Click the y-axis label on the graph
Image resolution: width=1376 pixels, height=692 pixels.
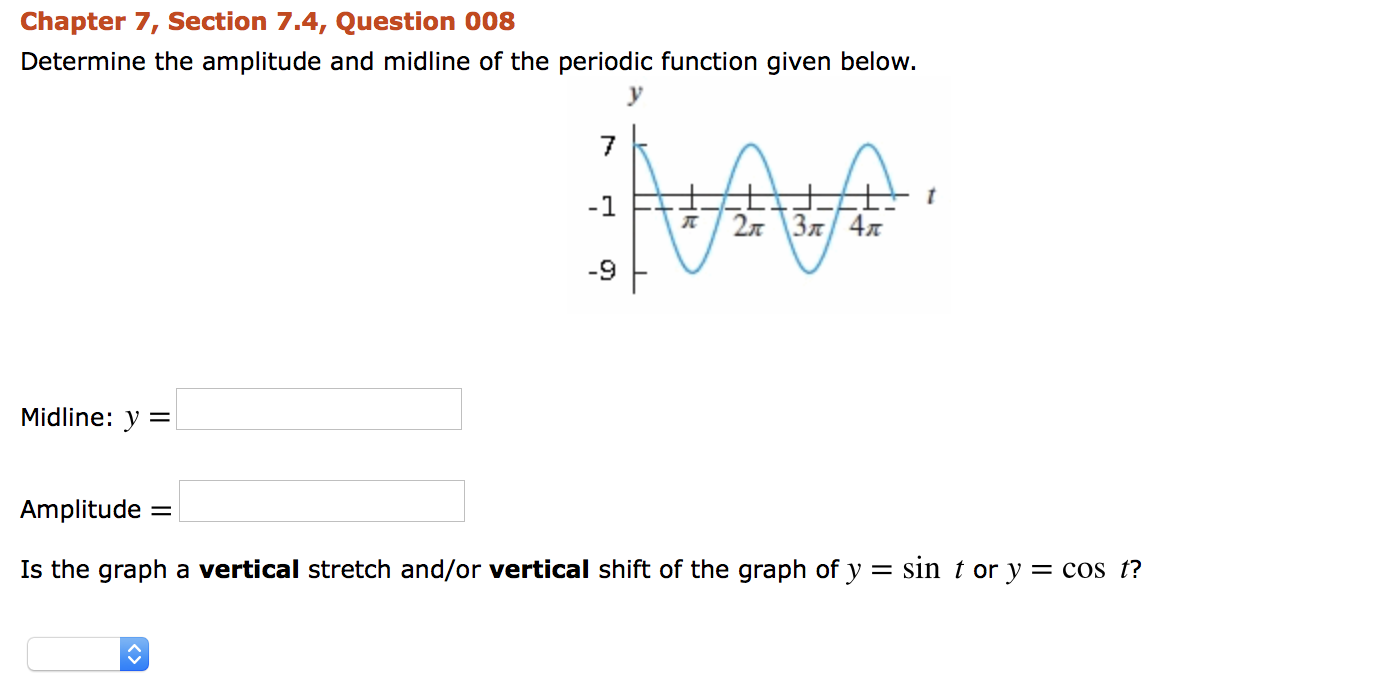click(x=636, y=94)
